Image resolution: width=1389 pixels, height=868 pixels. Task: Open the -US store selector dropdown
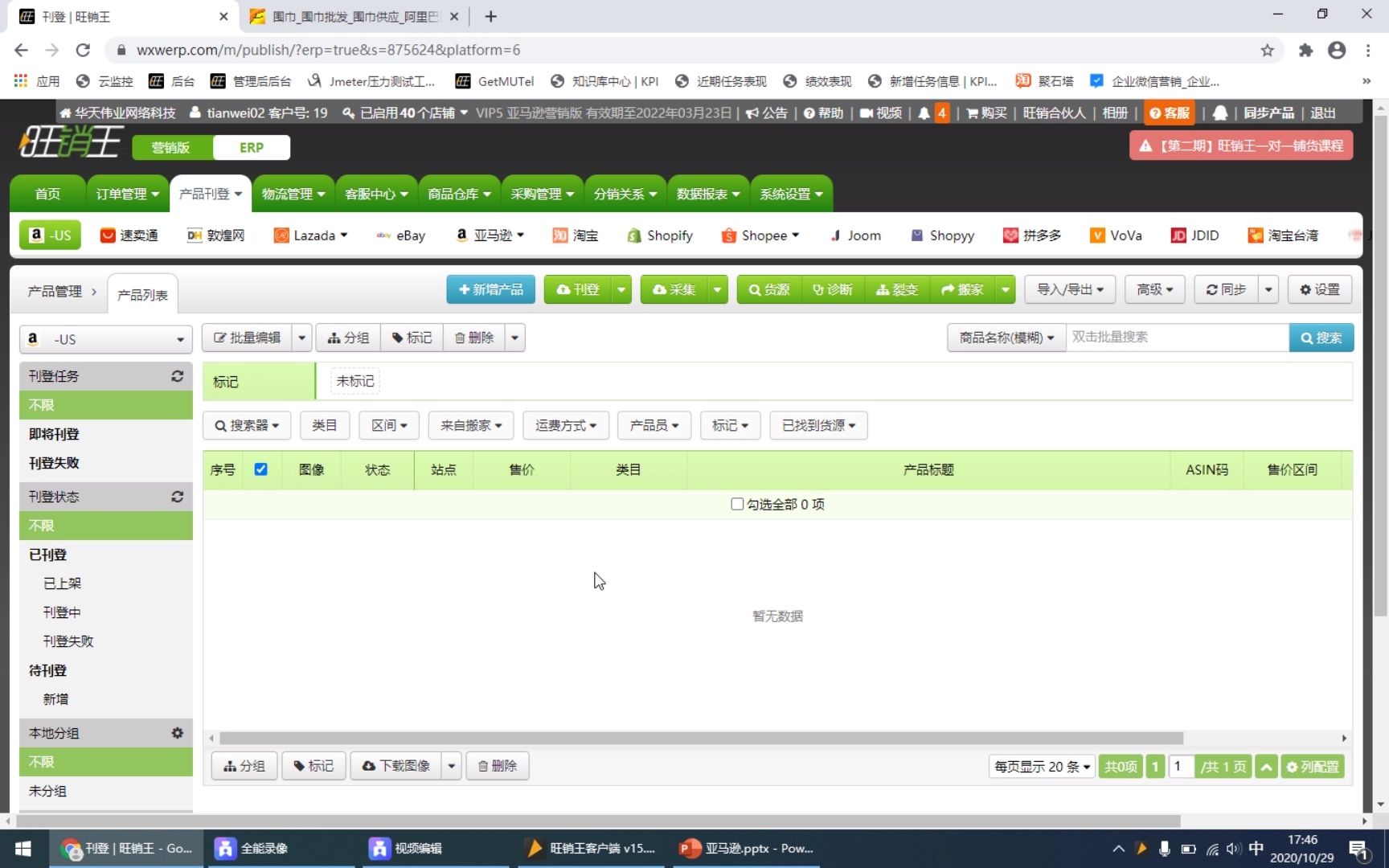tap(106, 339)
